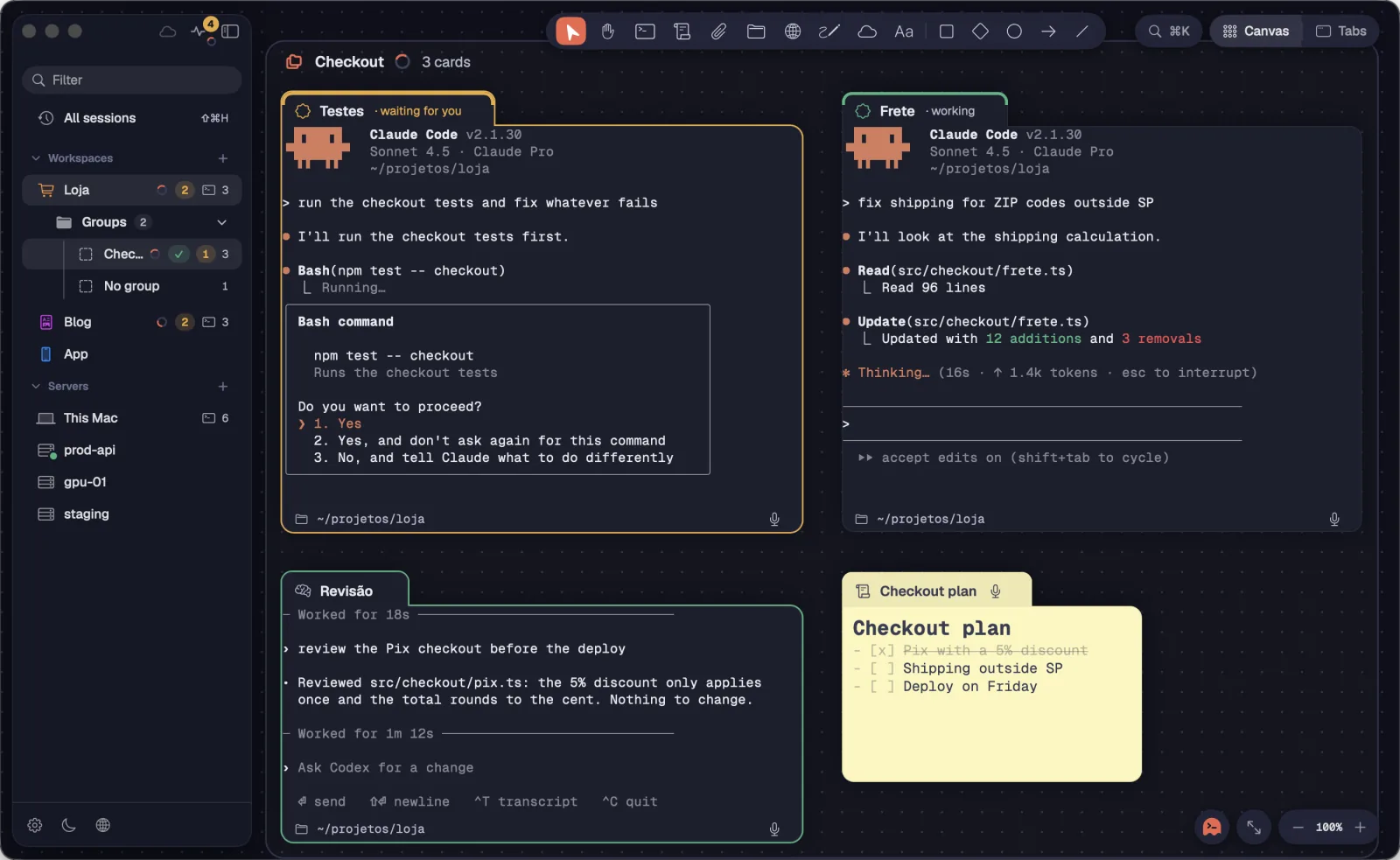Viewport: 1400px width, 860px height.
Task: Open All sessions
Action: click(x=131, y=118)
